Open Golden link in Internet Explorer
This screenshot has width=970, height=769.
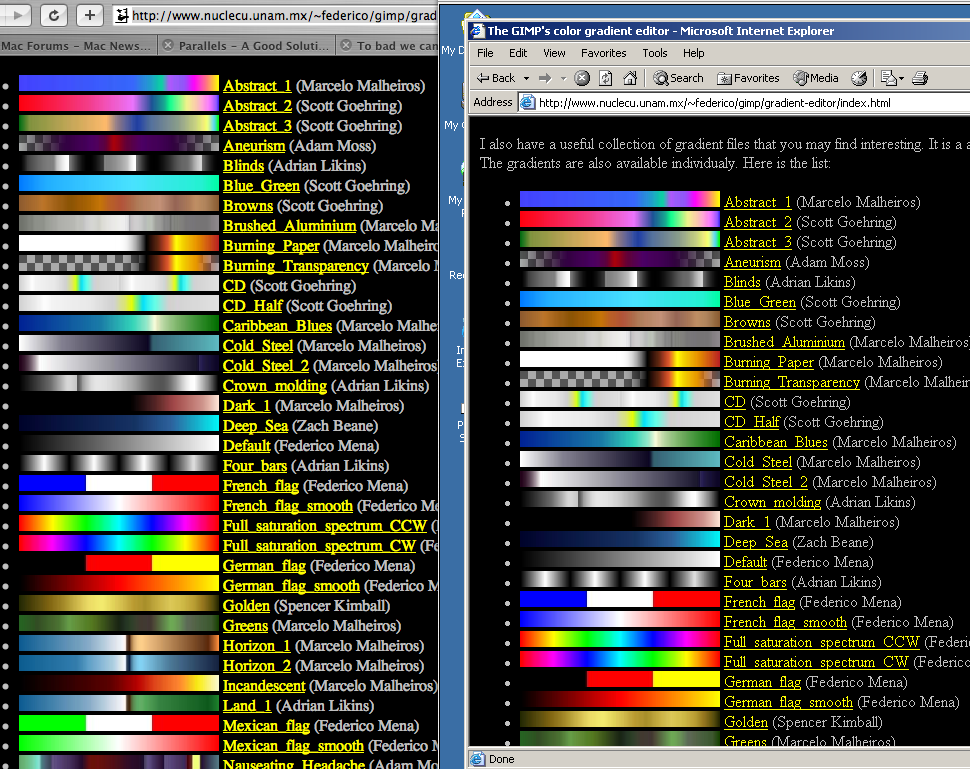745,722
